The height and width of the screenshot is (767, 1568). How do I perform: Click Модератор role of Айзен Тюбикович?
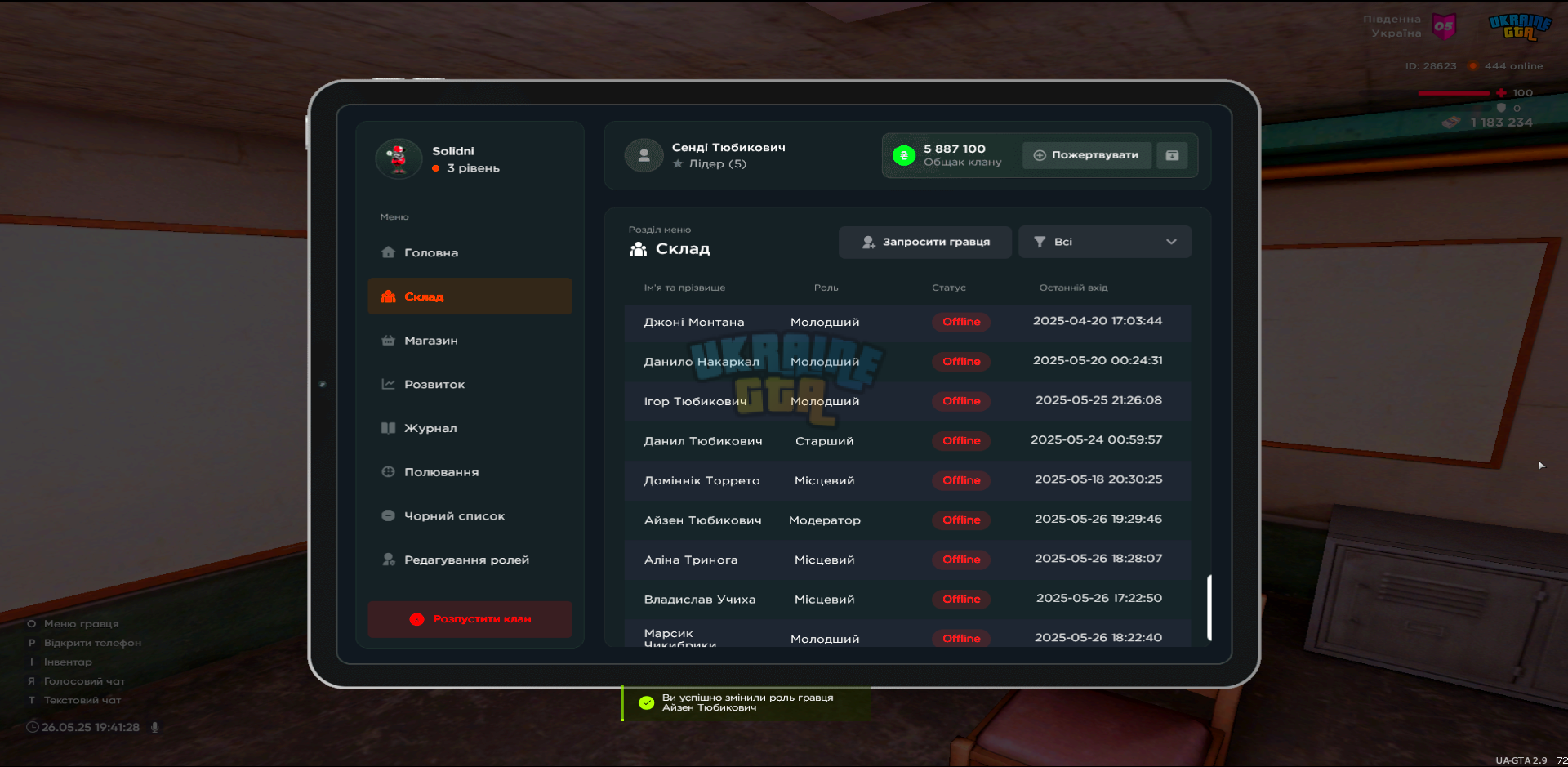click(825, 520)
